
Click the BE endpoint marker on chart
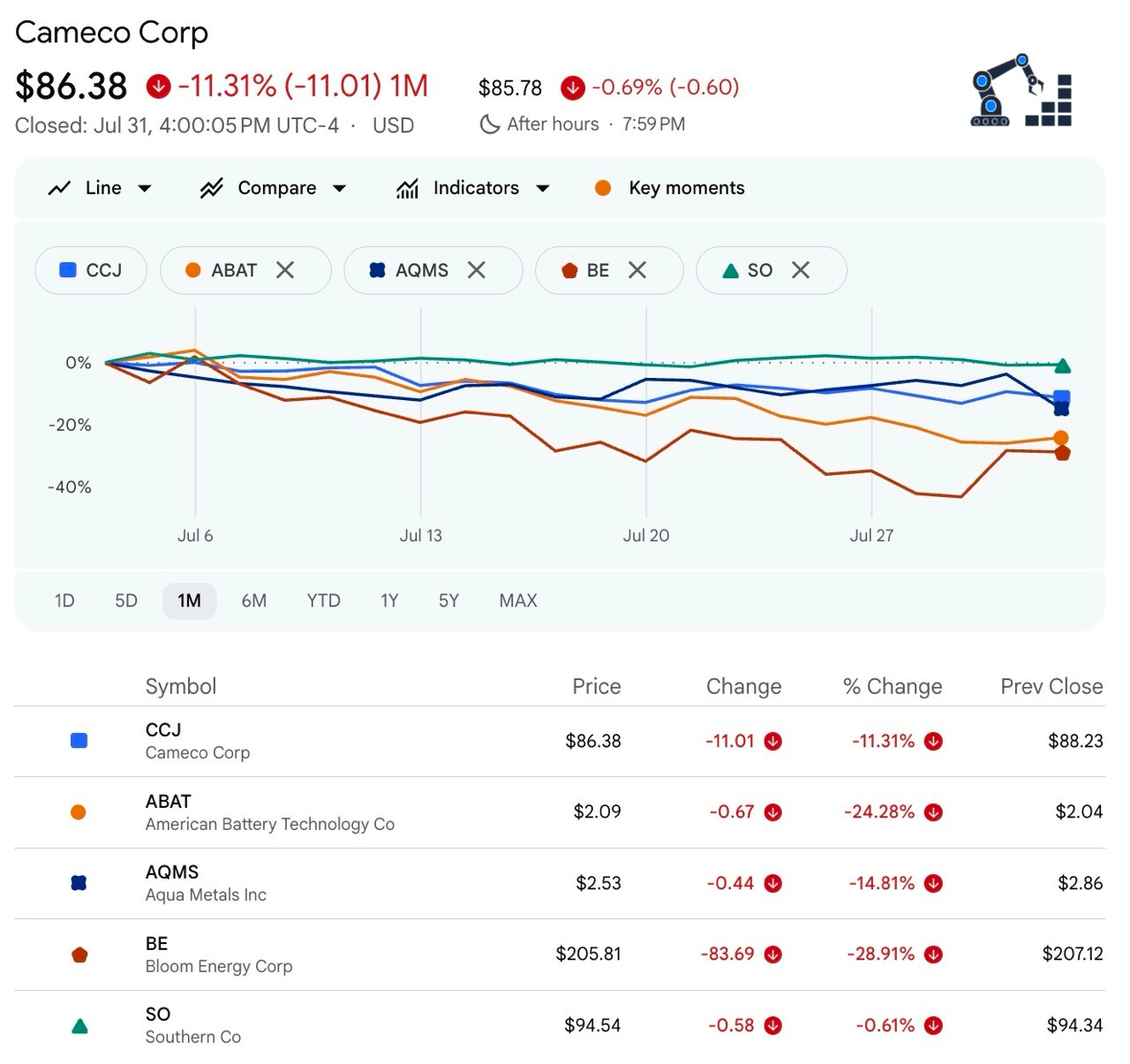1062,453
